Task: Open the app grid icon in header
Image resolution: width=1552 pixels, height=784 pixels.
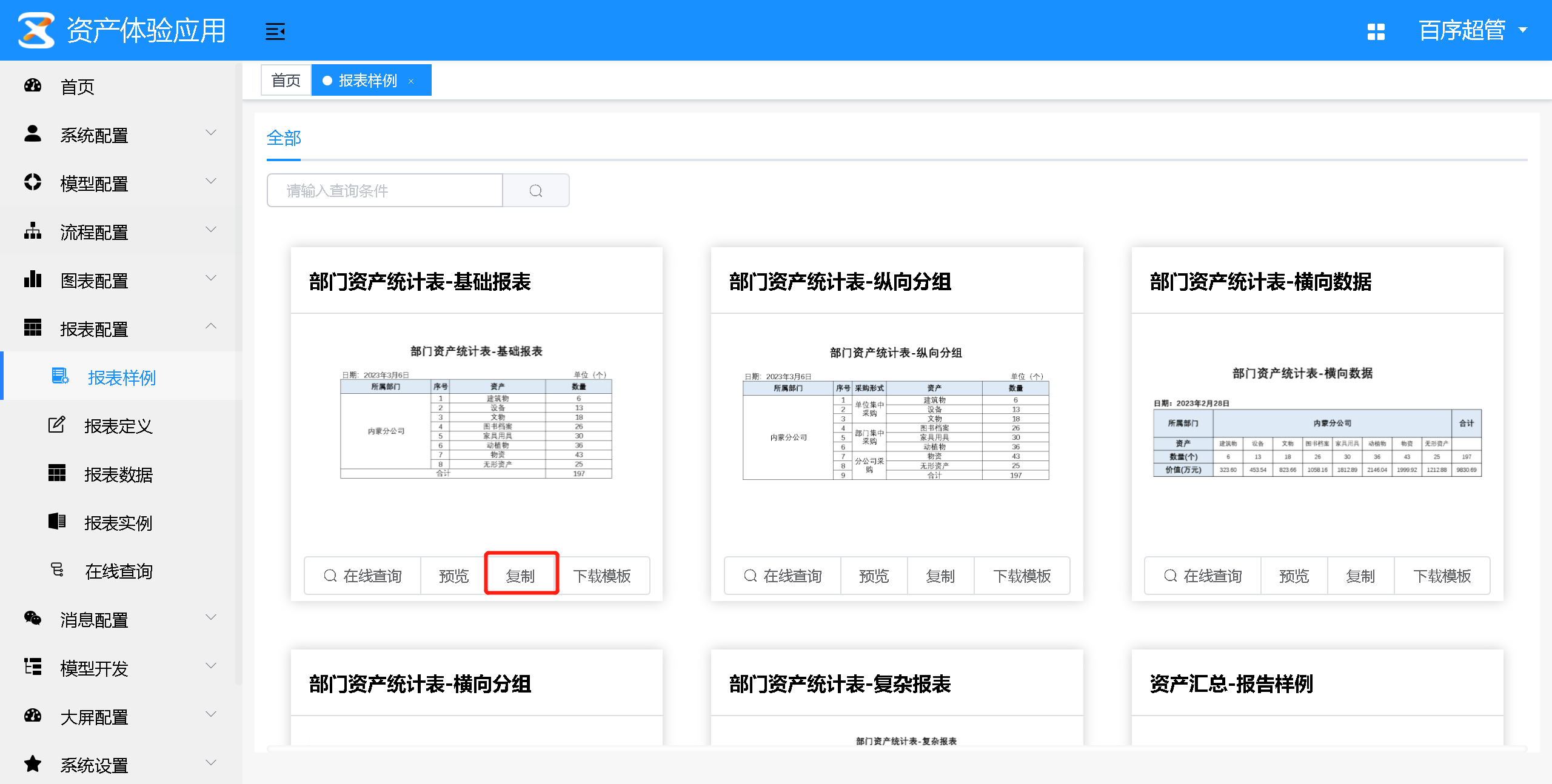Action: [1376, 32]
